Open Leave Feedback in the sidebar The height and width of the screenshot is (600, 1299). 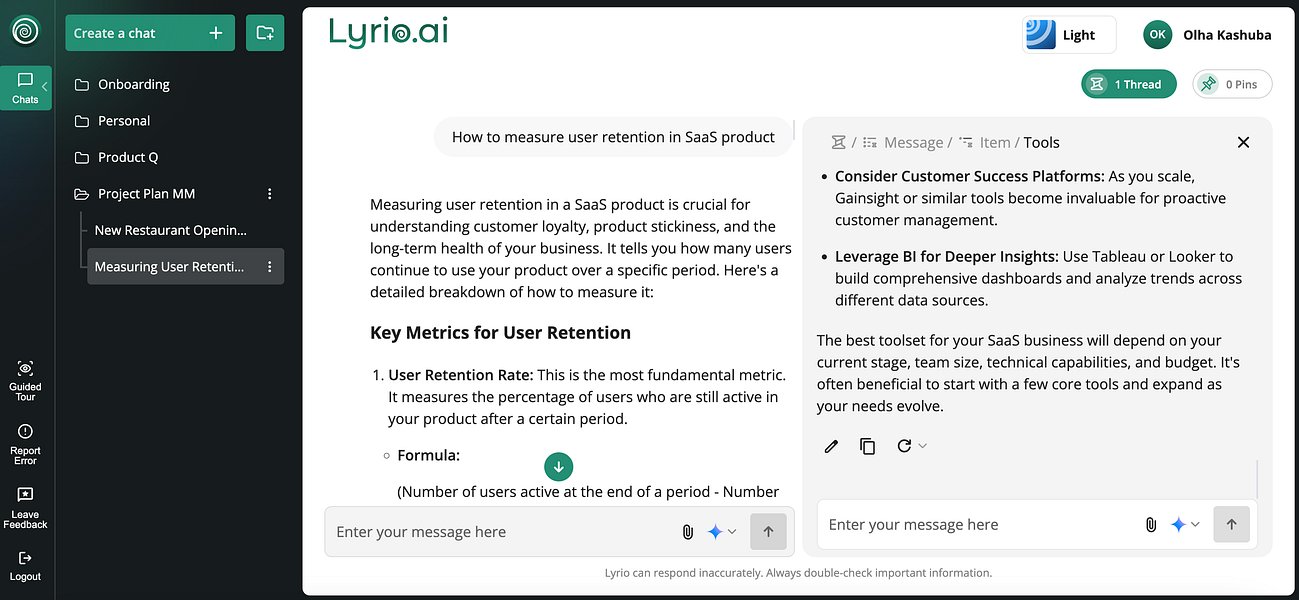[x=25, y=505]
